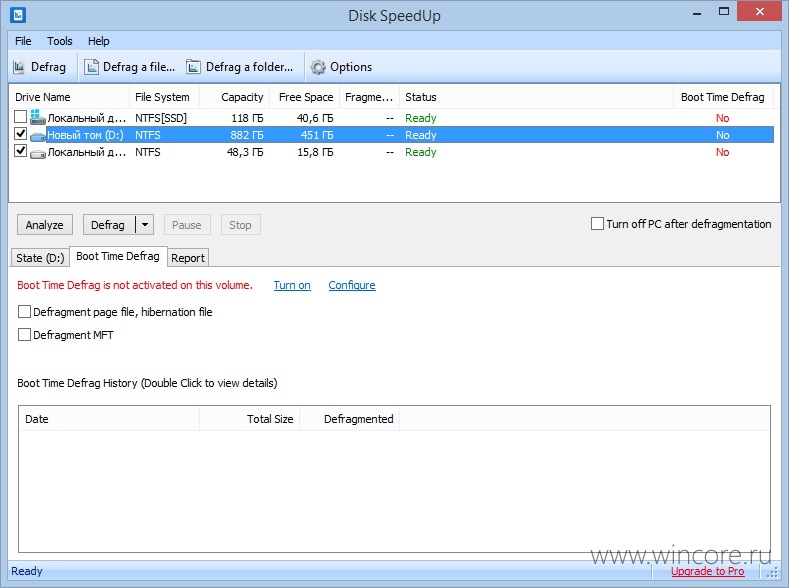
Task: Expand the Defrag button dropdown arrow
Action: 145,225
